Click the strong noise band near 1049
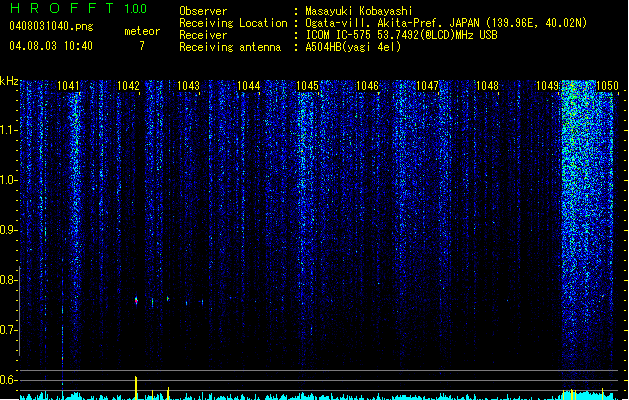 coord(585,237)
